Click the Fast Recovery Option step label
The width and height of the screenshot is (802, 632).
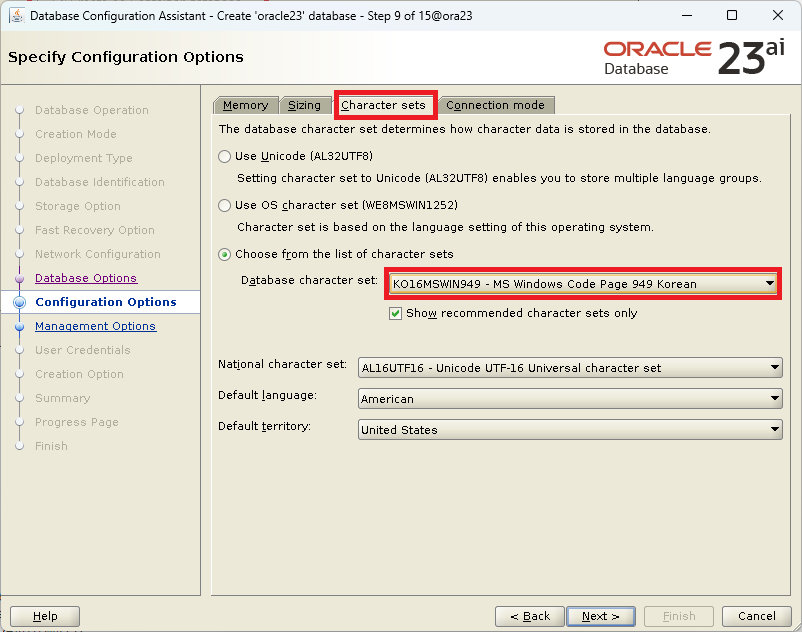tap(95, 230)
